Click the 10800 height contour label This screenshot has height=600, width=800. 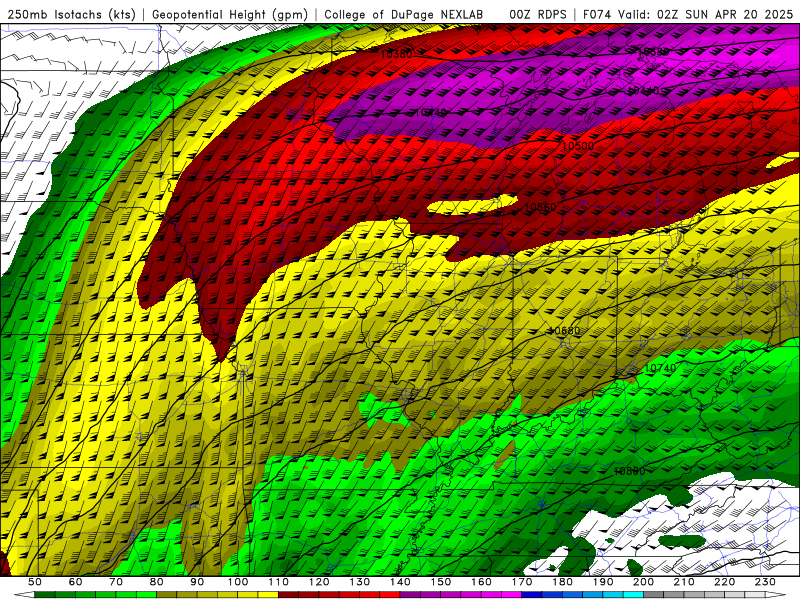(x=629, y=471)
